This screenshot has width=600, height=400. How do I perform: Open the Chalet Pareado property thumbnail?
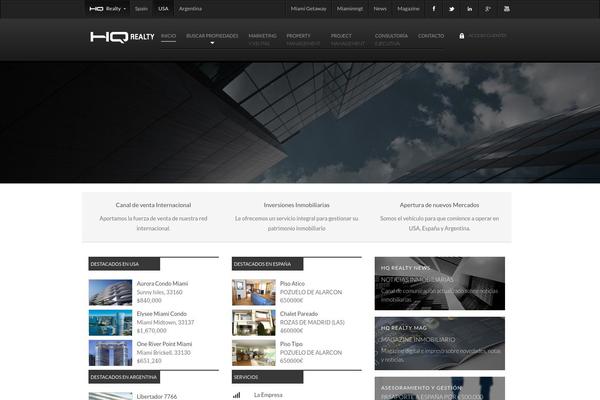(253, 323)
